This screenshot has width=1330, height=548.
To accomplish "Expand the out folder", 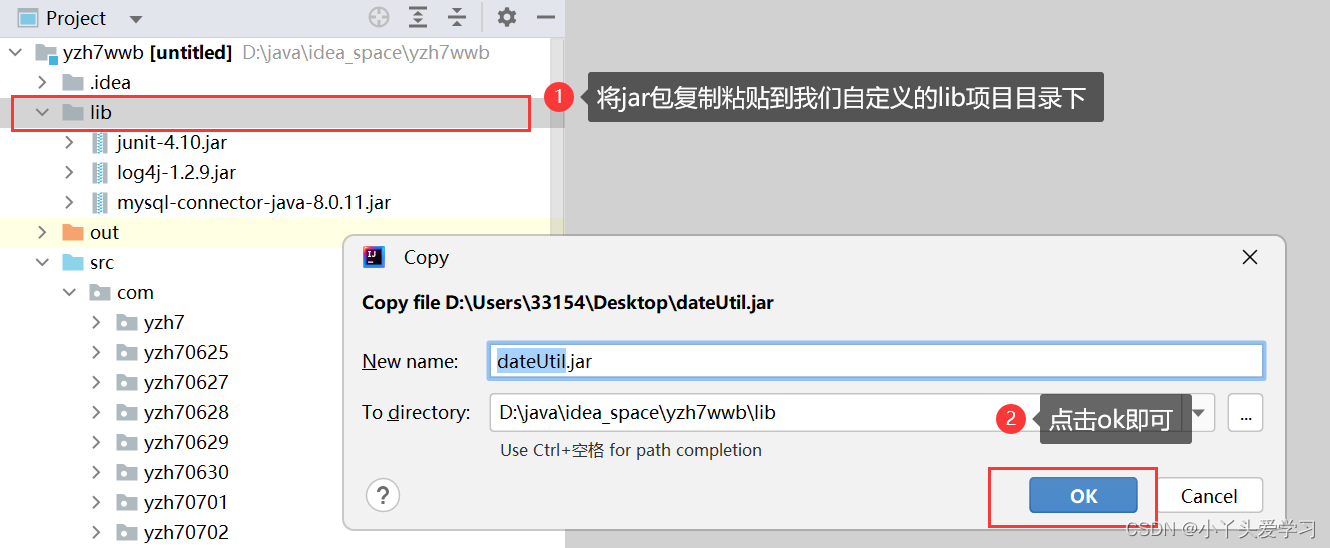I will 42,232.
